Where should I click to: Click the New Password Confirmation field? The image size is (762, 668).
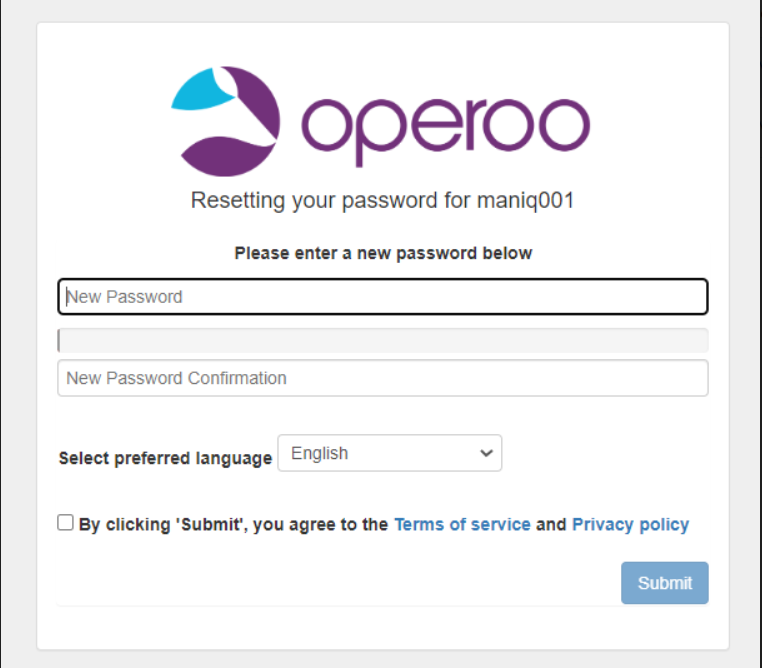click(x=383, y=378)
